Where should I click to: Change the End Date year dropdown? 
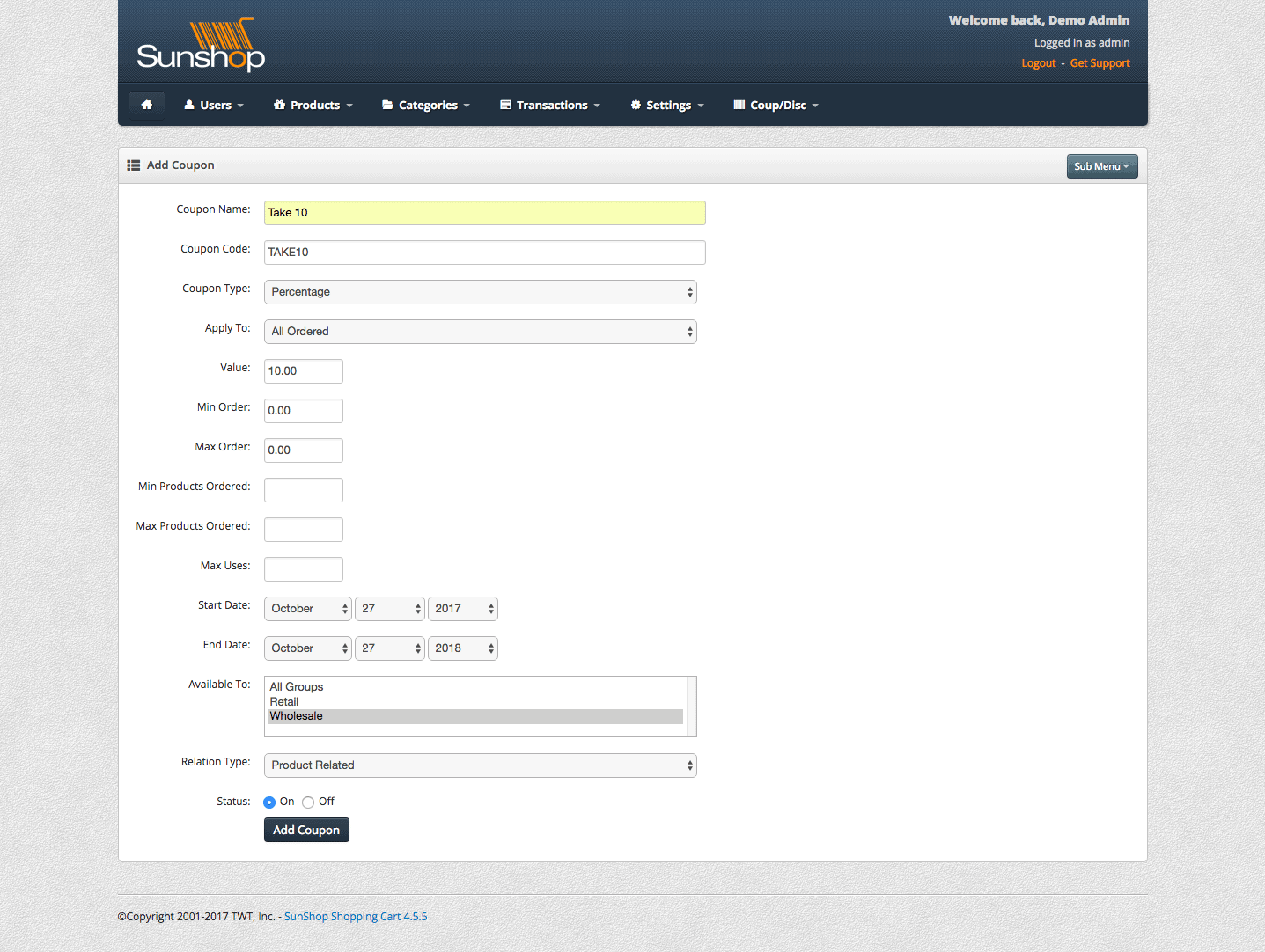(x=463, y=648)
